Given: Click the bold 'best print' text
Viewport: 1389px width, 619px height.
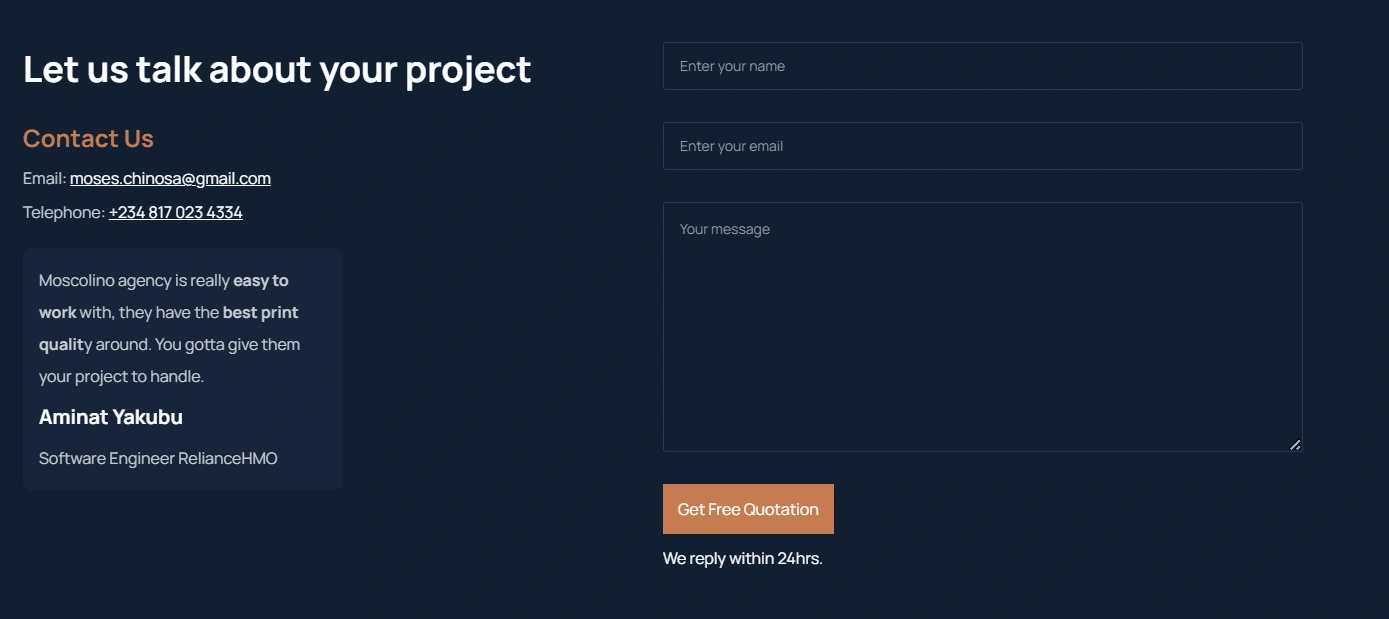Looking at the screenshot, I should pyautogui.click(x=260, y=313).
